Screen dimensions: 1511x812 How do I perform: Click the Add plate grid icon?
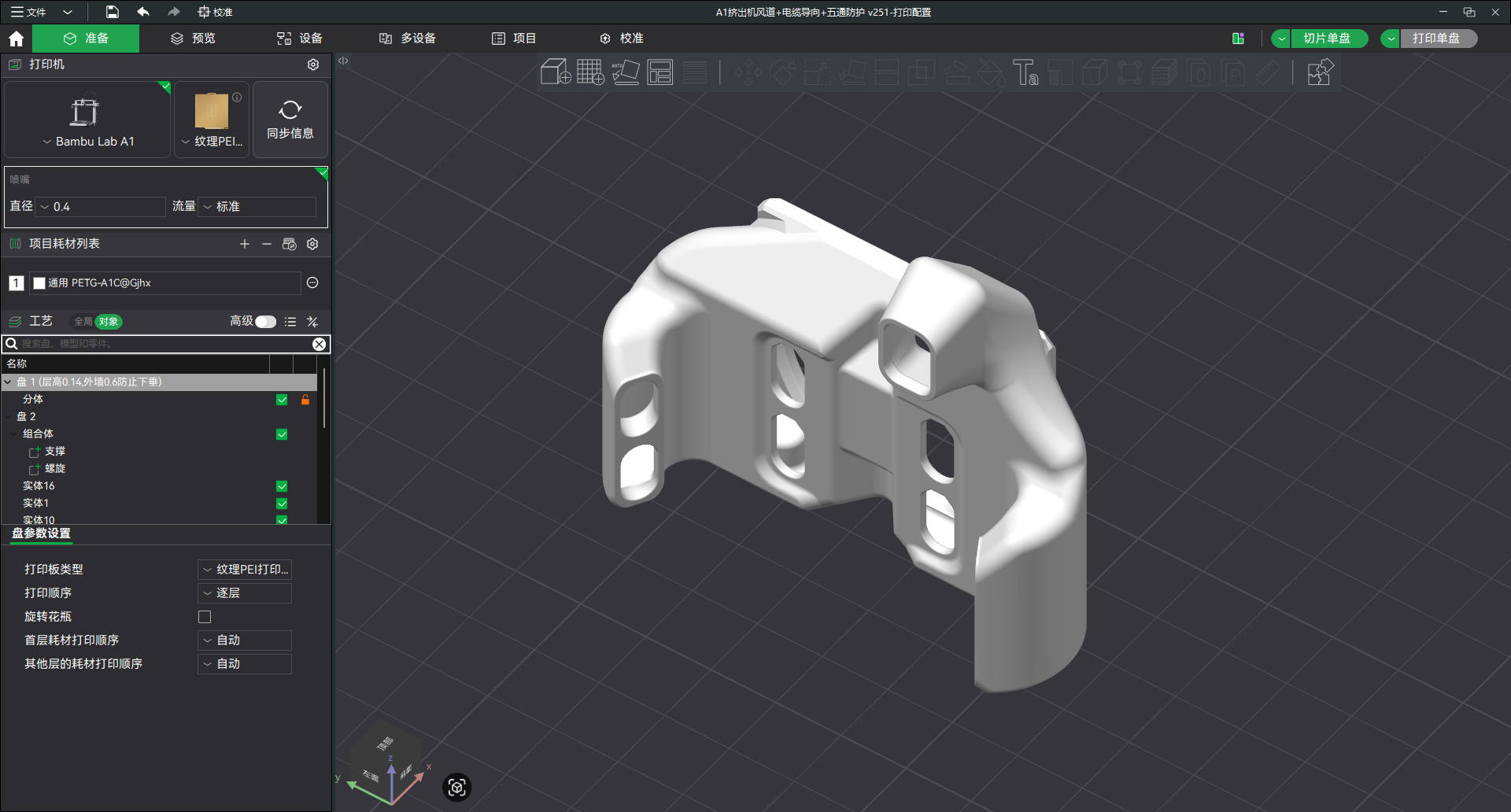tap(590, 72)
